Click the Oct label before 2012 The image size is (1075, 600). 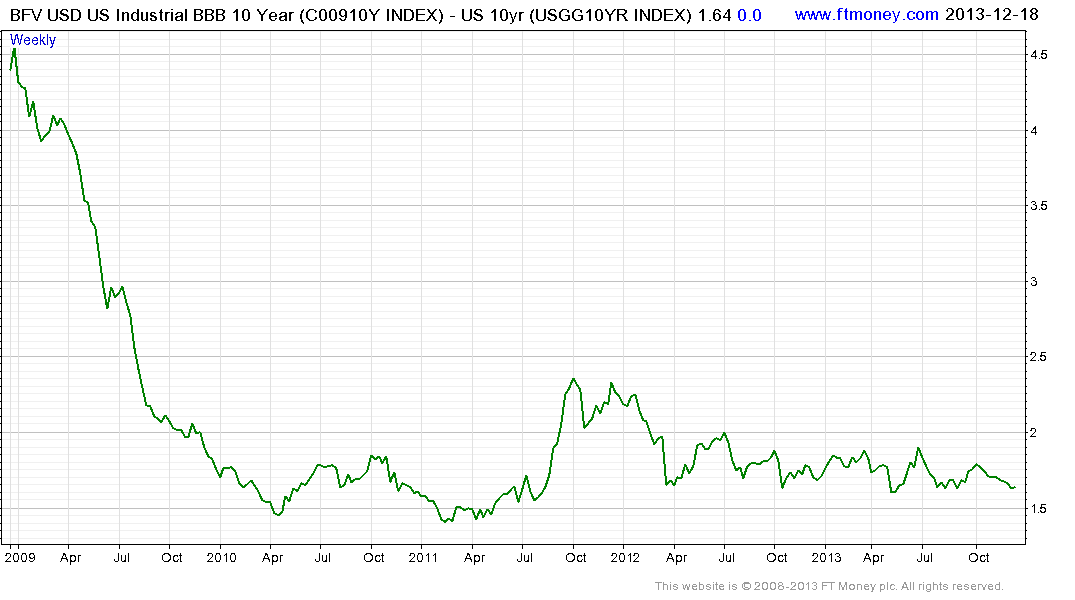click(x=575, y=557)
